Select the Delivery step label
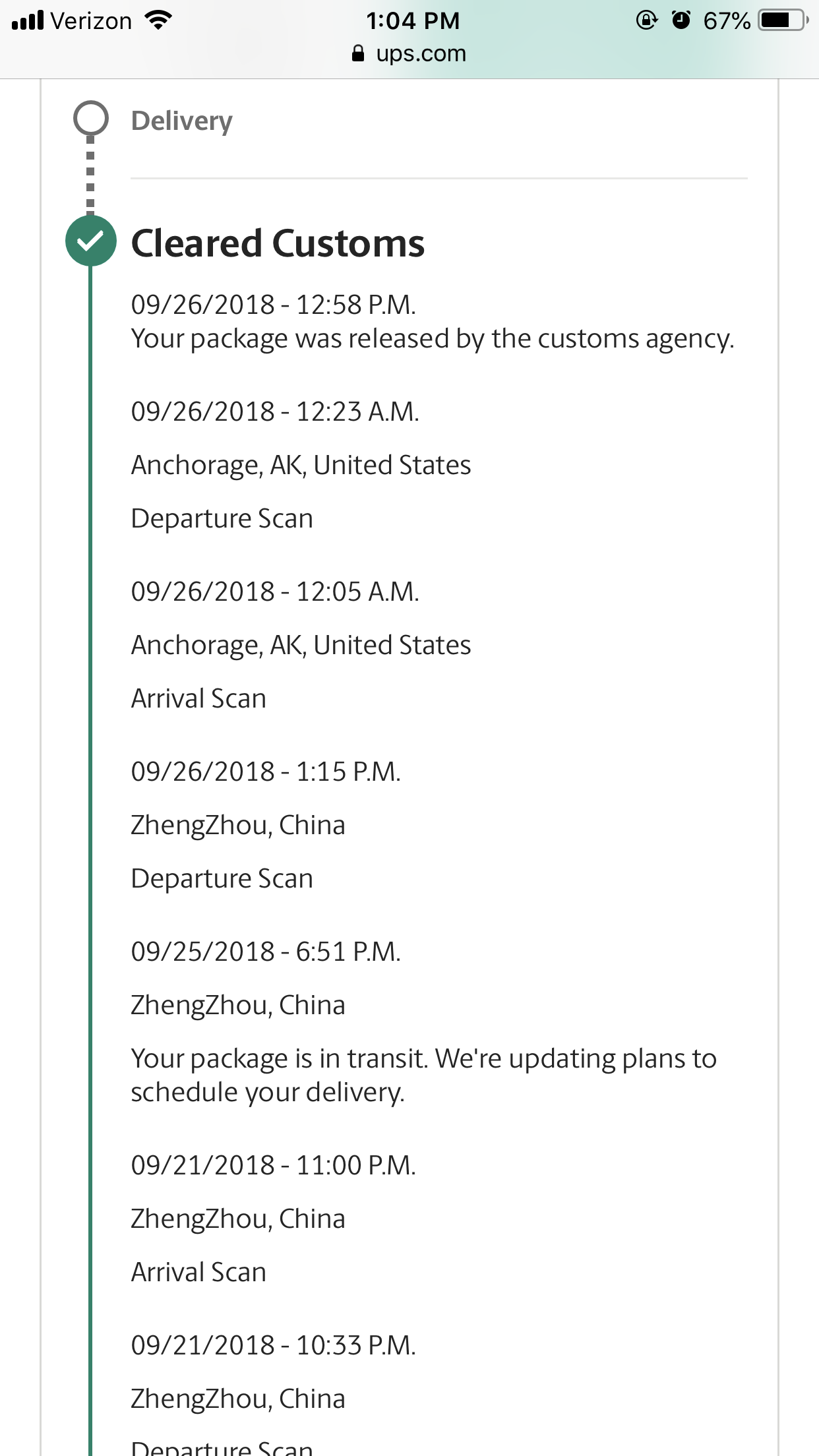This screenshot has height=1456, width=819. (x=182, y=121)
